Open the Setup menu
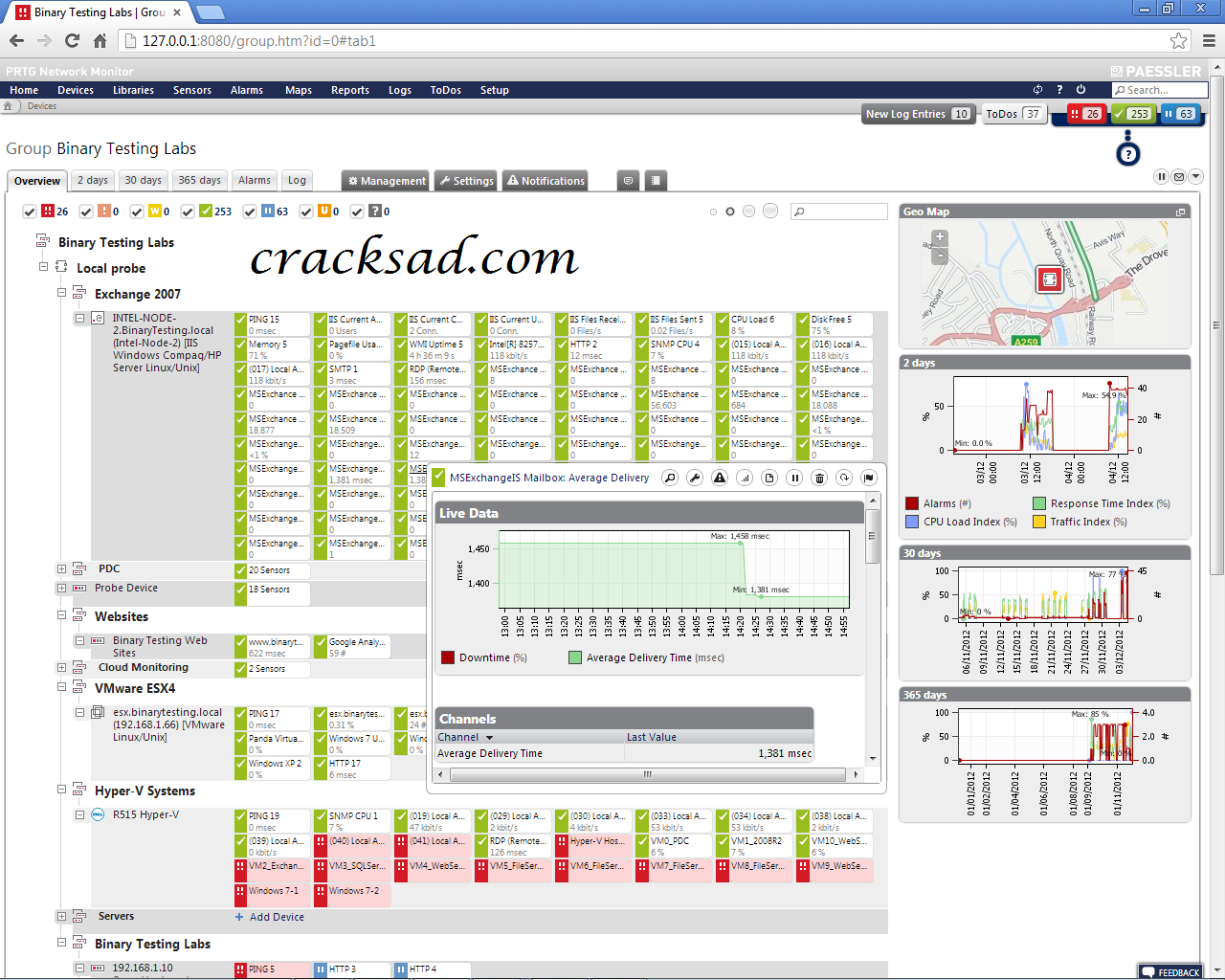 (495, 90)
